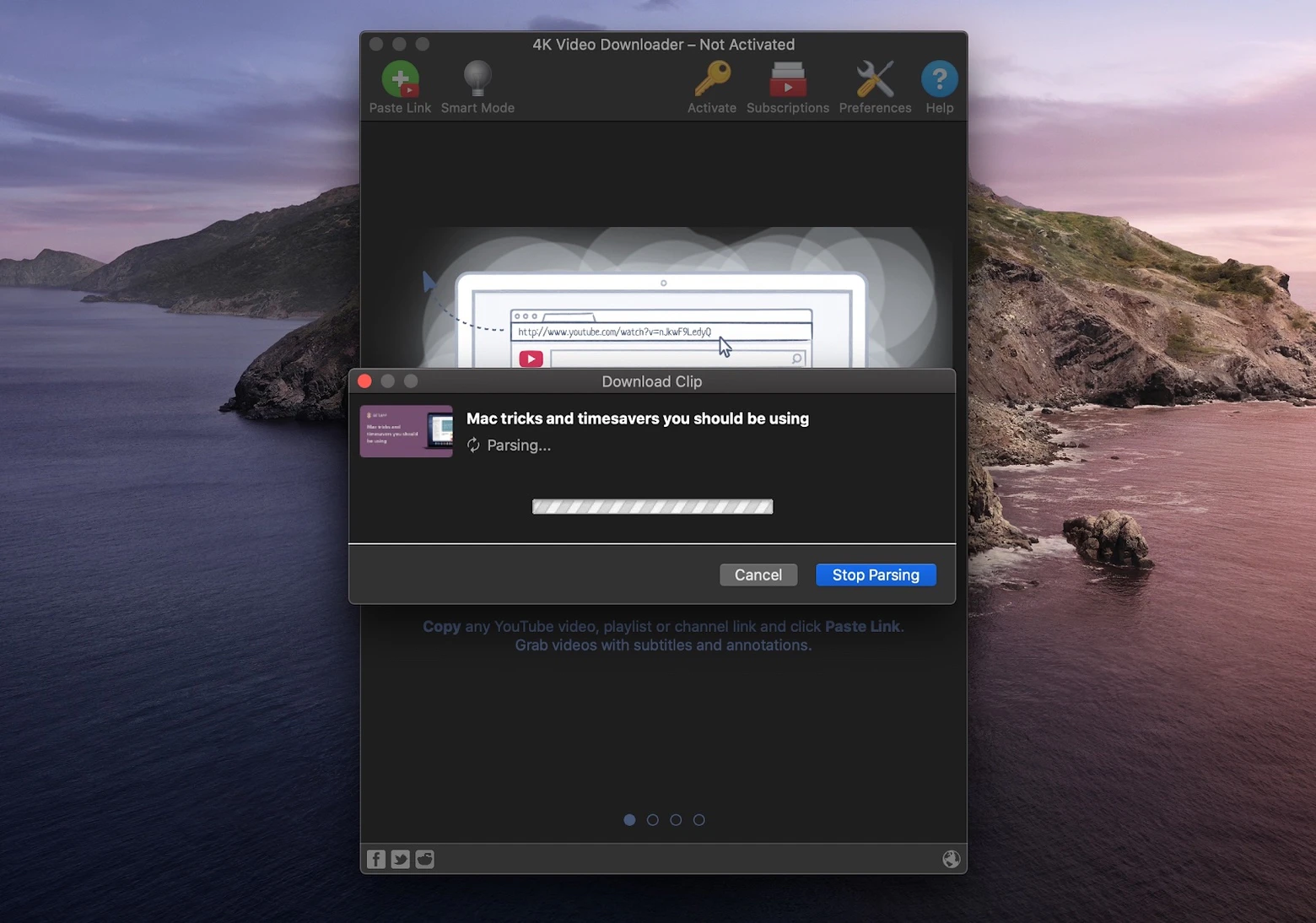
Task: Open Subscriptions toolbar icon
Action: click(787, 78)
